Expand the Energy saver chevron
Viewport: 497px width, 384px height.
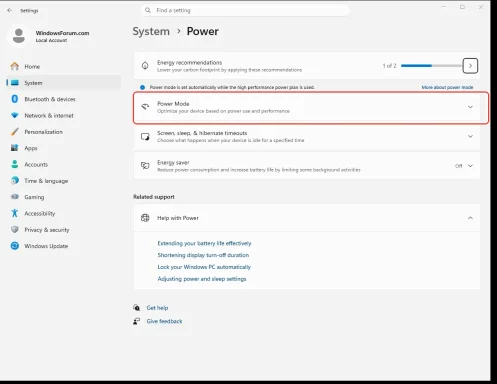point(470,166)
